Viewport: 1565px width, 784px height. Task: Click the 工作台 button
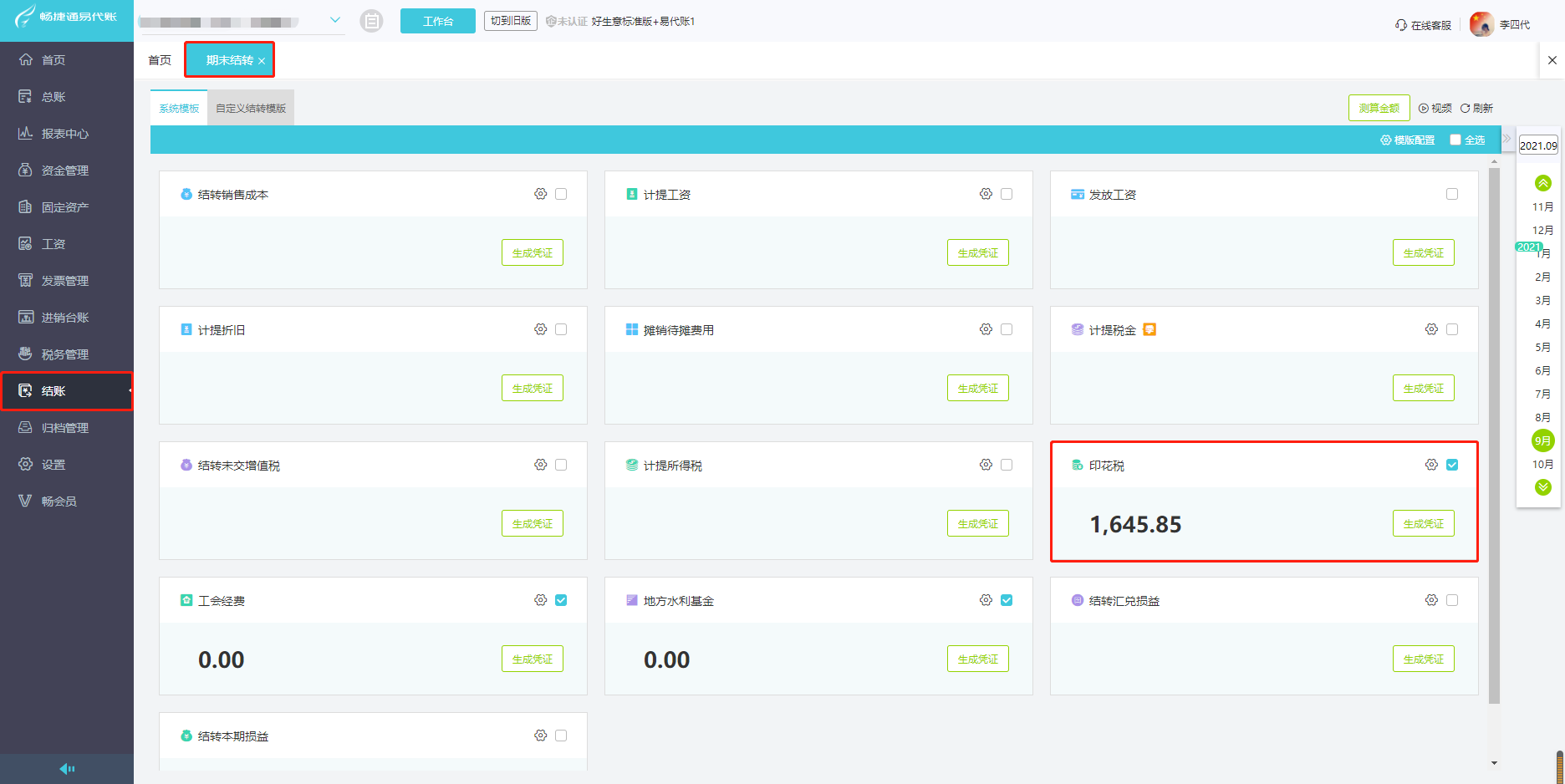tap(438, 21)
